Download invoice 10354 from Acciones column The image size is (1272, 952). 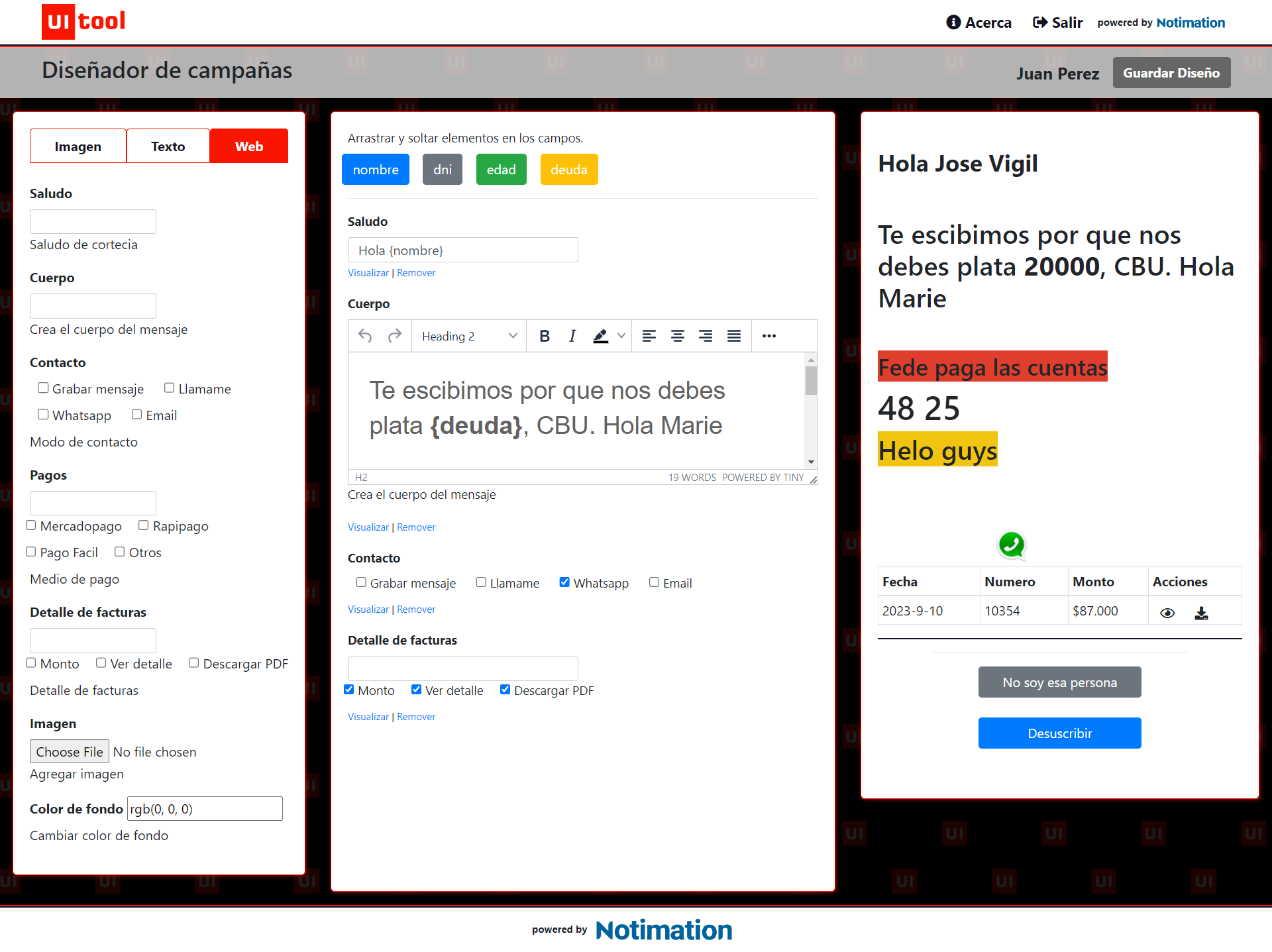(1201, 613)
